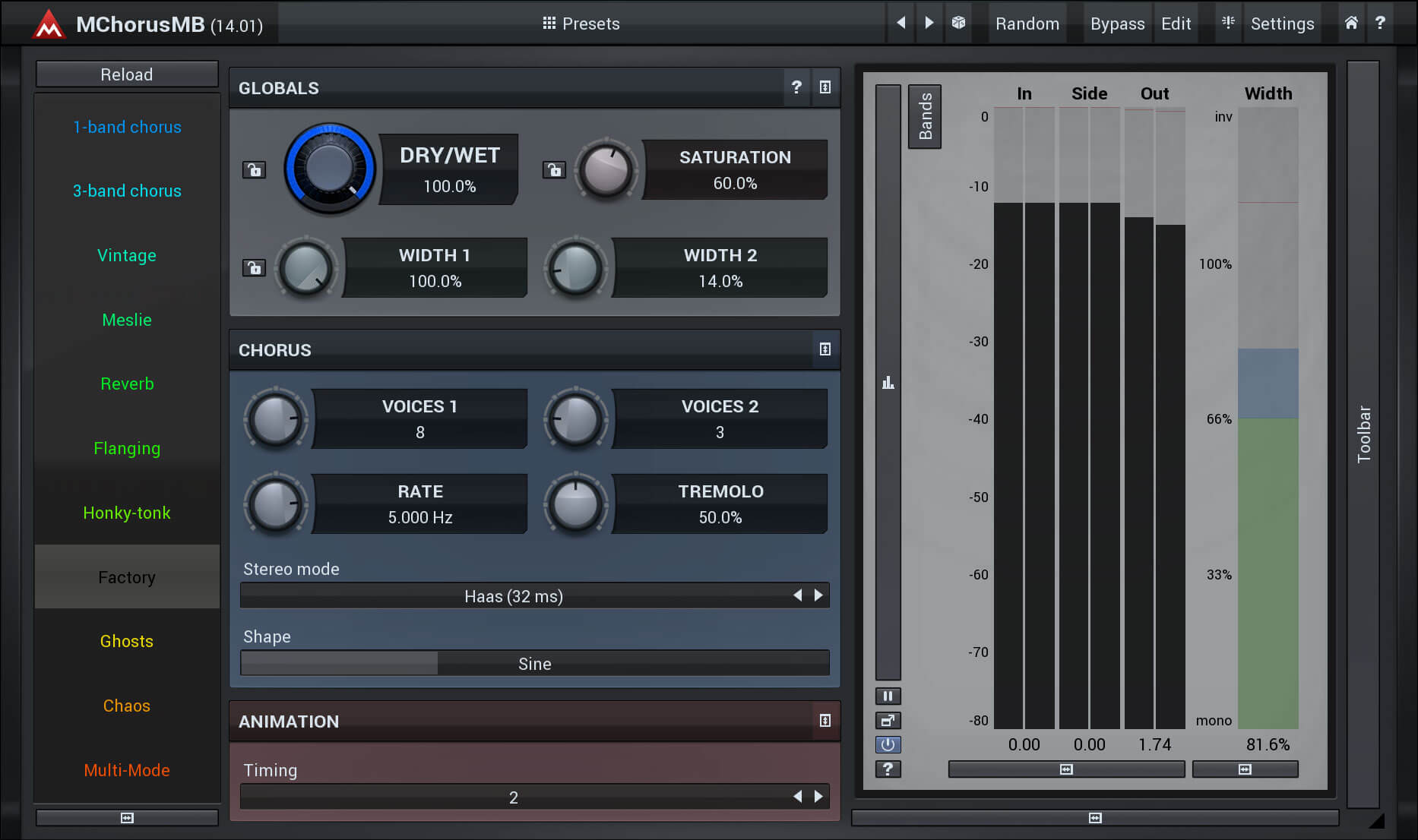This screenshot has width=1418, height=840.
Task: Select the 1-band chorus preset
Action: pos(127,127)
